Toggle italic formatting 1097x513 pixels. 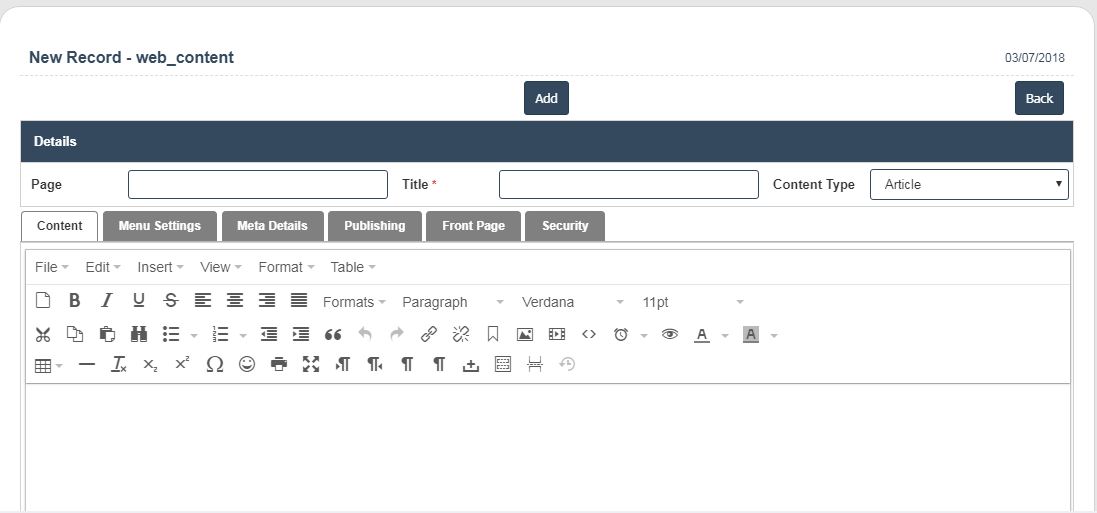[x=107, y=301]
